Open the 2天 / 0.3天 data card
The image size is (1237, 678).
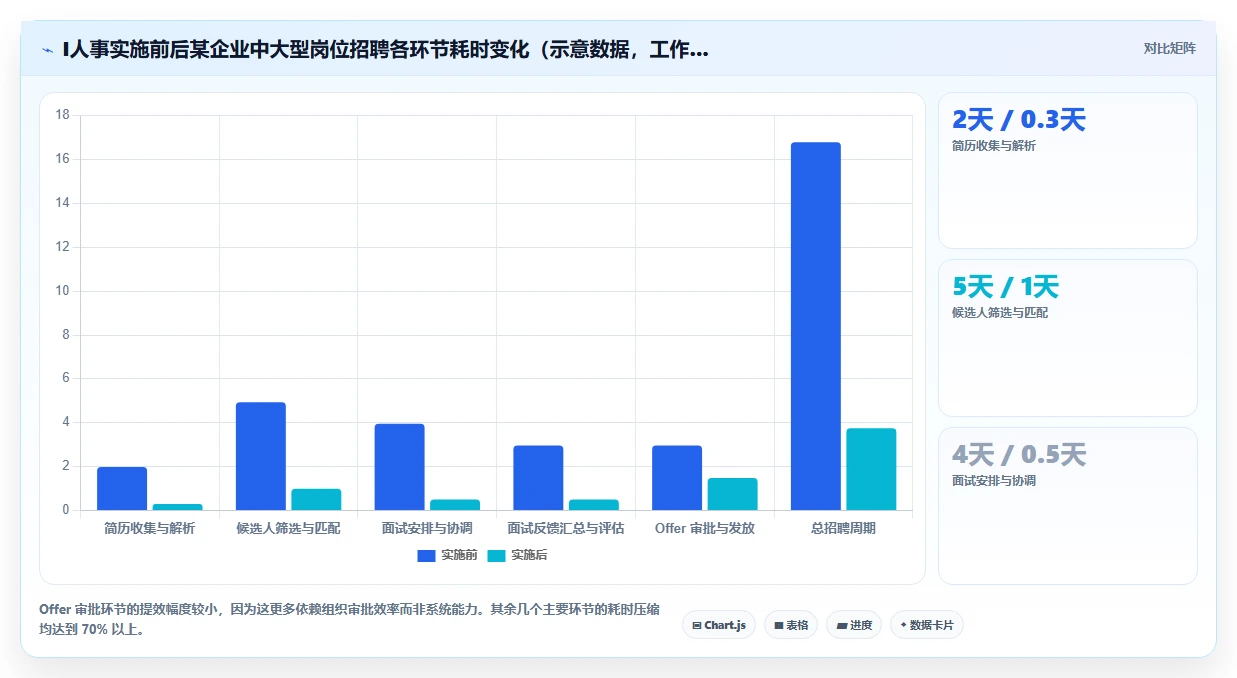(x=1067, y=170)
